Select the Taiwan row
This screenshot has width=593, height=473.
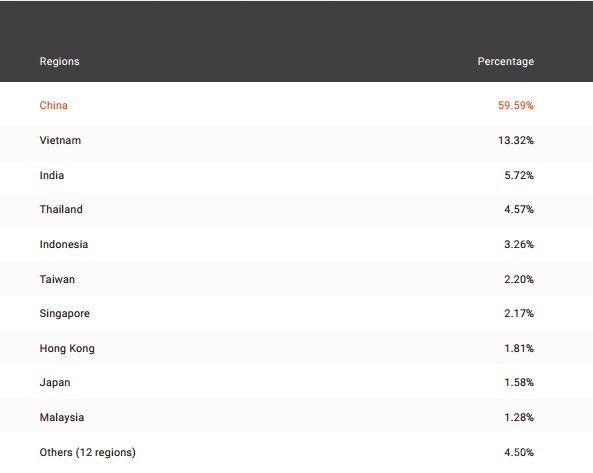(x=296, y=279)
